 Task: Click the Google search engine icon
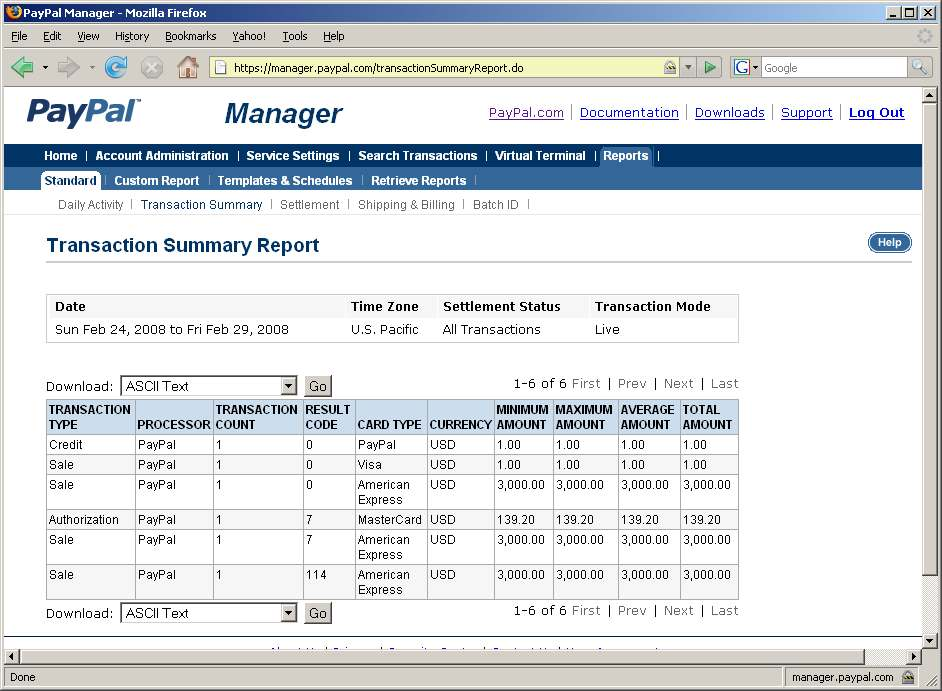click(741, 68)
